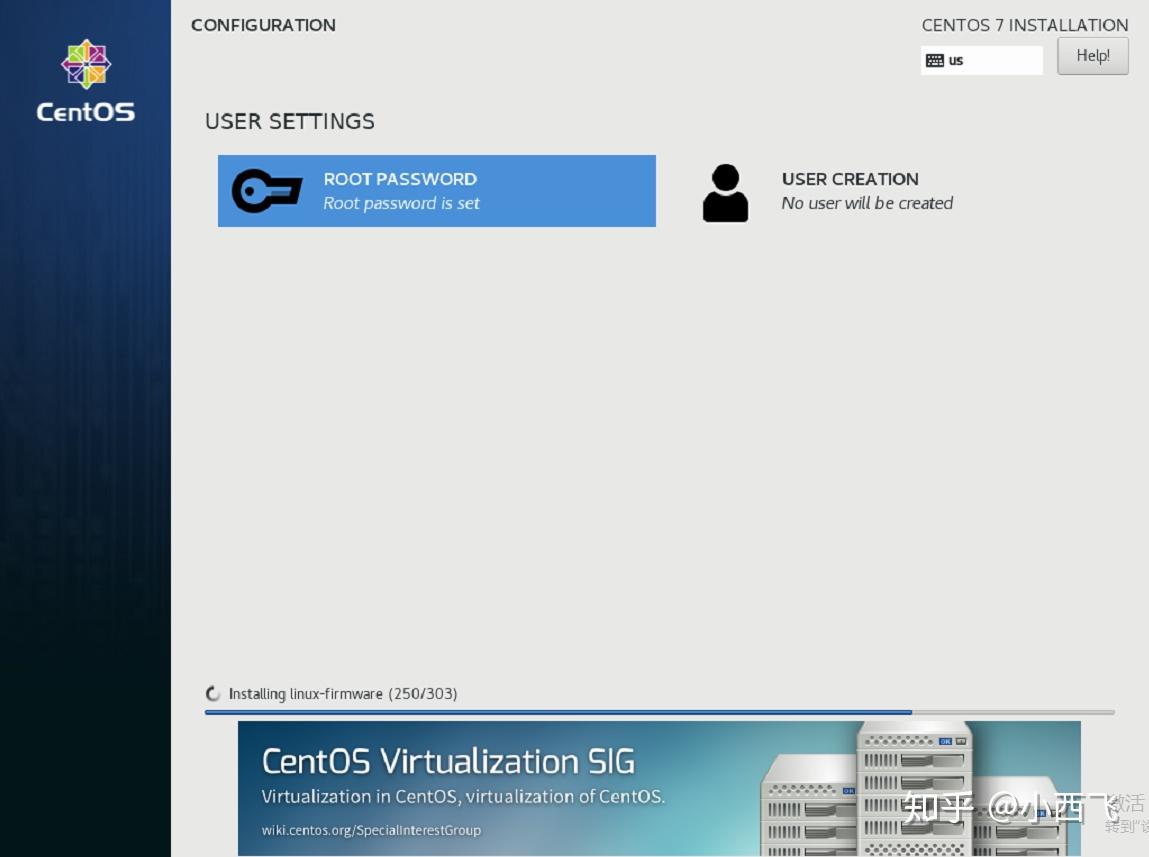
Task: Click the keyboard layout icon beside 'us'
Action: tap(935, 60)
